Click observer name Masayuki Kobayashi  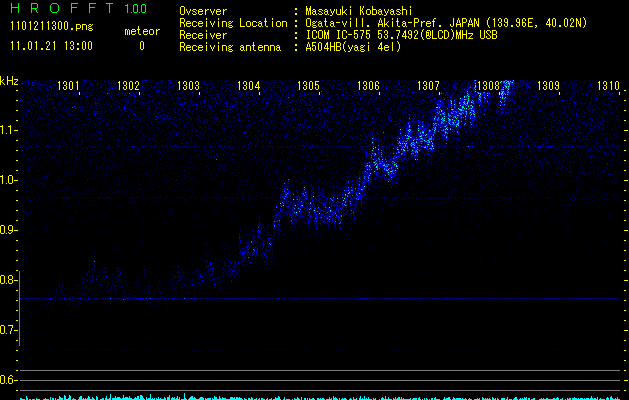[359, 11]
